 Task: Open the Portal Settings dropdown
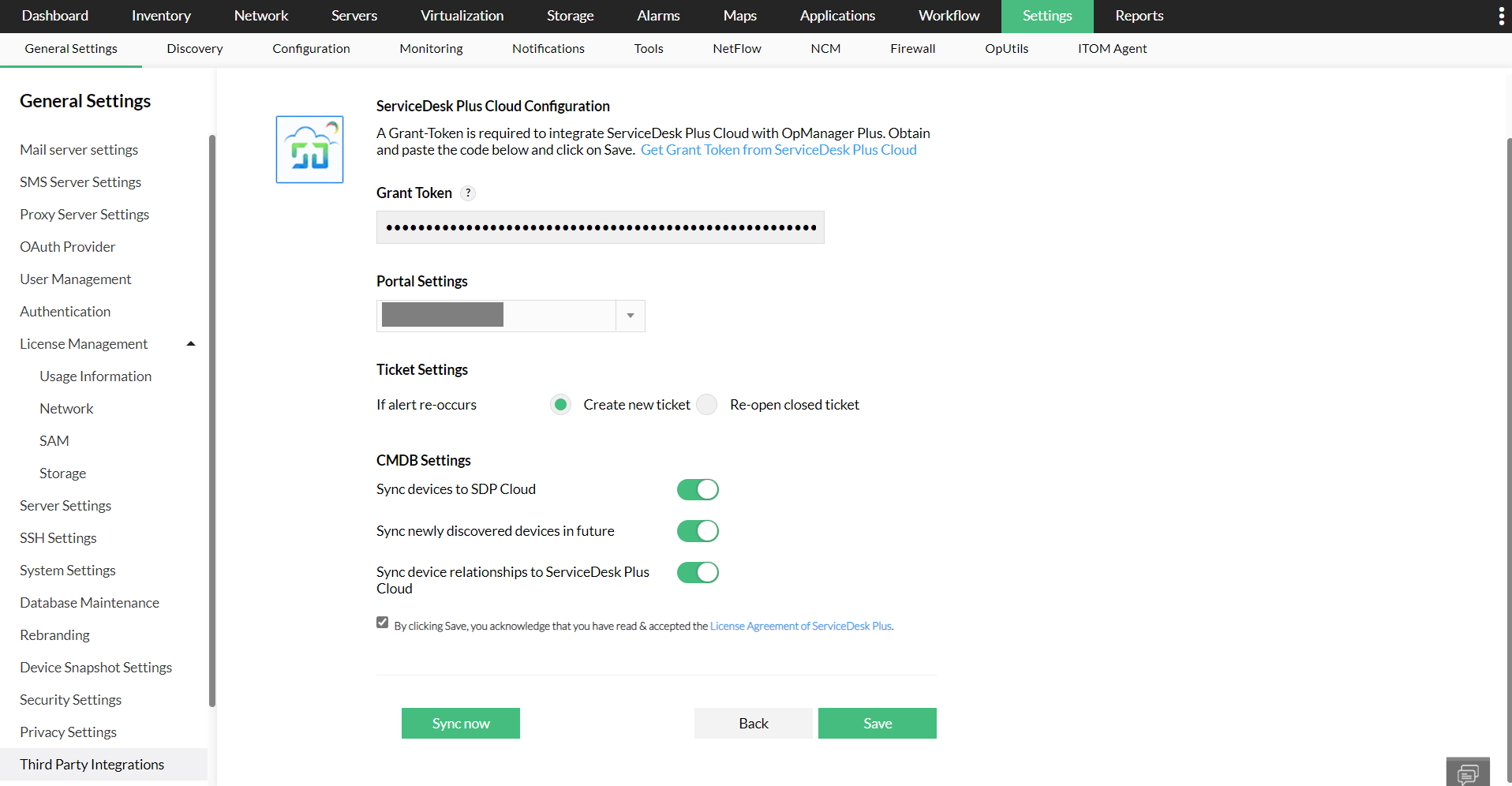point(630,315)
